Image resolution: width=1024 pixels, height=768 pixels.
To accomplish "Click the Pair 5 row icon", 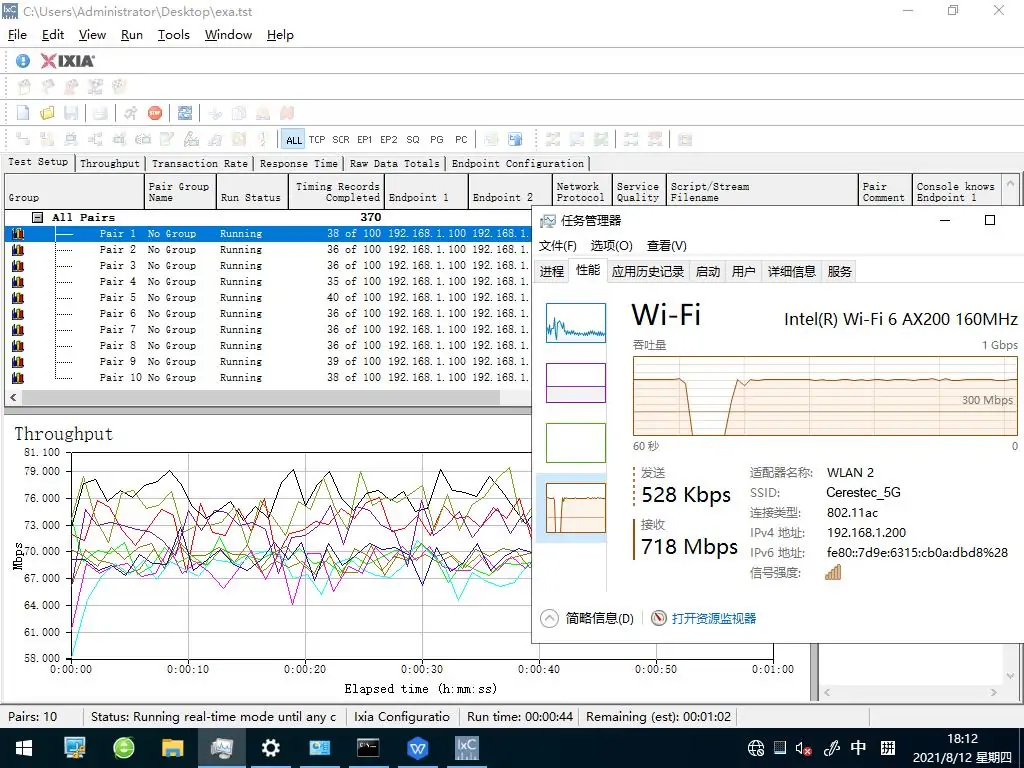I will tap(18, 297).
